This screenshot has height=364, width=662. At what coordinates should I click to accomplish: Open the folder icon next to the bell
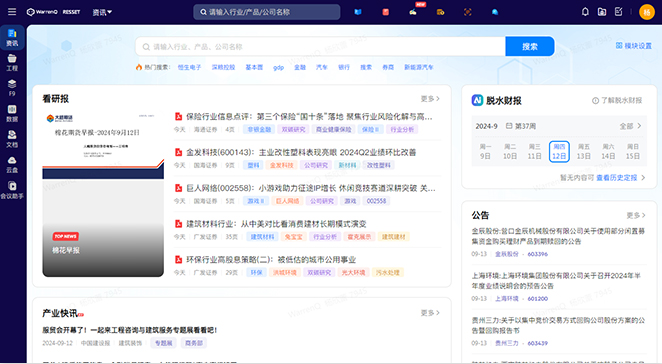(602, 12)
